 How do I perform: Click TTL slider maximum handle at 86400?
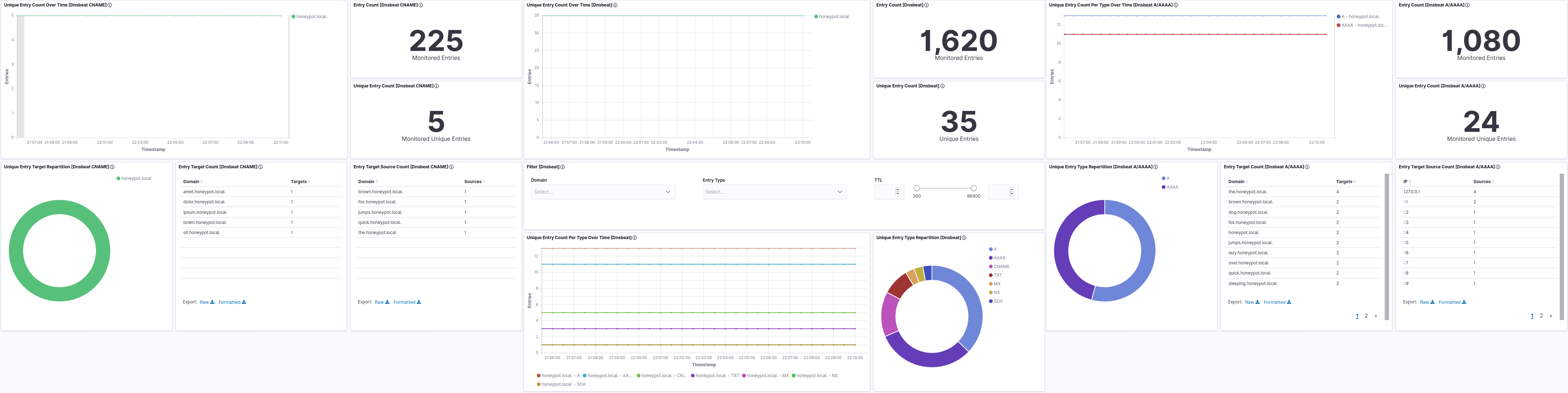(973, 188)
